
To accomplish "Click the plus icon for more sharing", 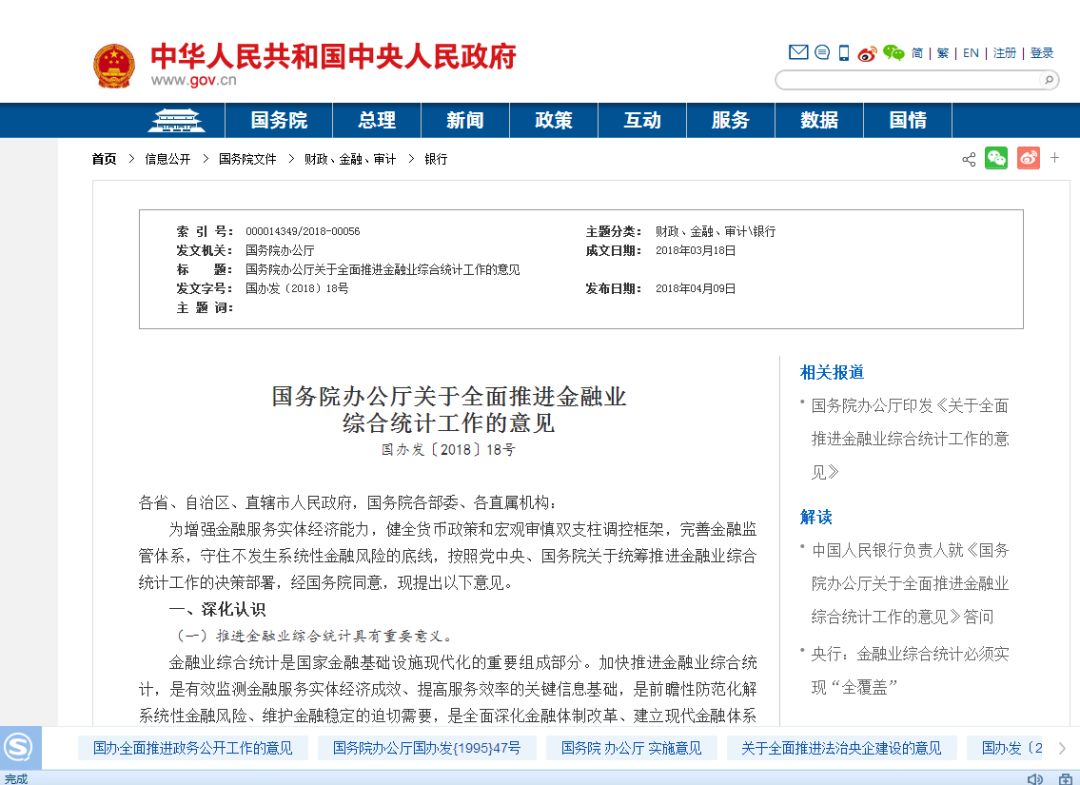I will [1055, 158].
